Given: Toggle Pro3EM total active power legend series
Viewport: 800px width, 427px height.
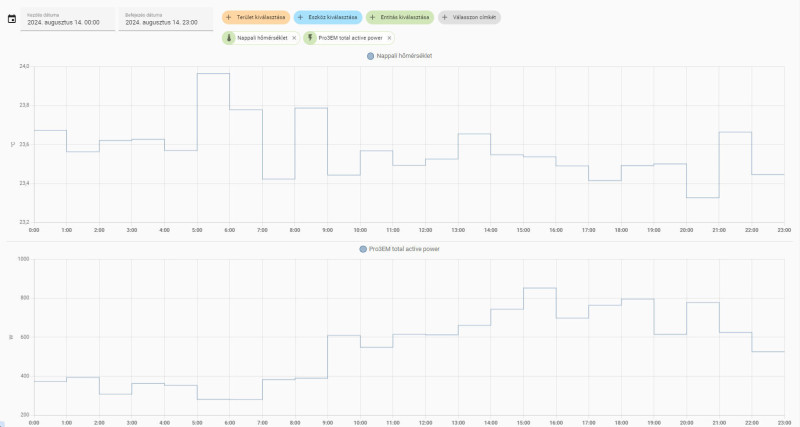Looking at the screenshot, I should [x=399, y=249].
